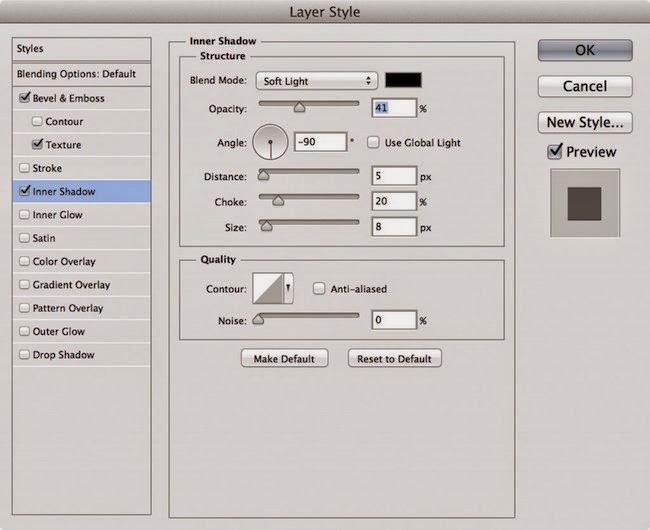Click the Distance value field
The image size is (650, 530).
394,176
